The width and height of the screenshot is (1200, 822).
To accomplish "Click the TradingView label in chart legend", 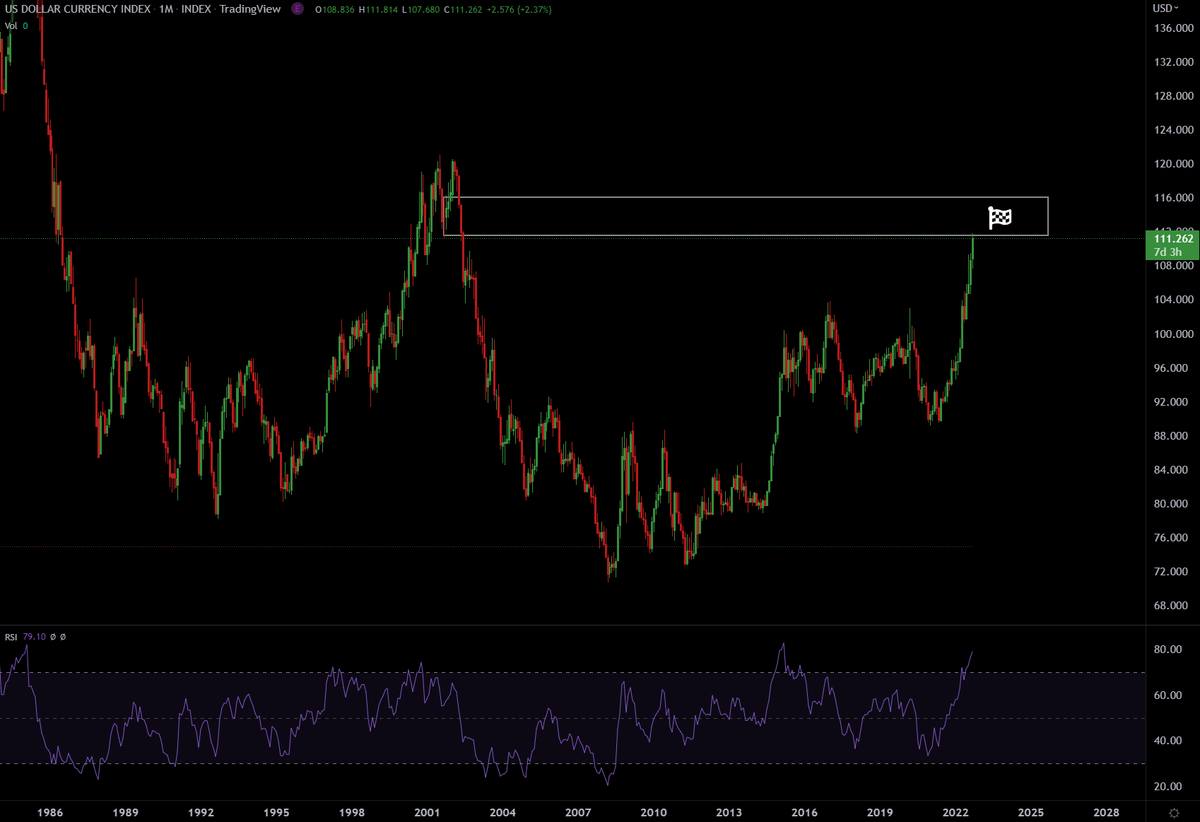I will (252, 10).
